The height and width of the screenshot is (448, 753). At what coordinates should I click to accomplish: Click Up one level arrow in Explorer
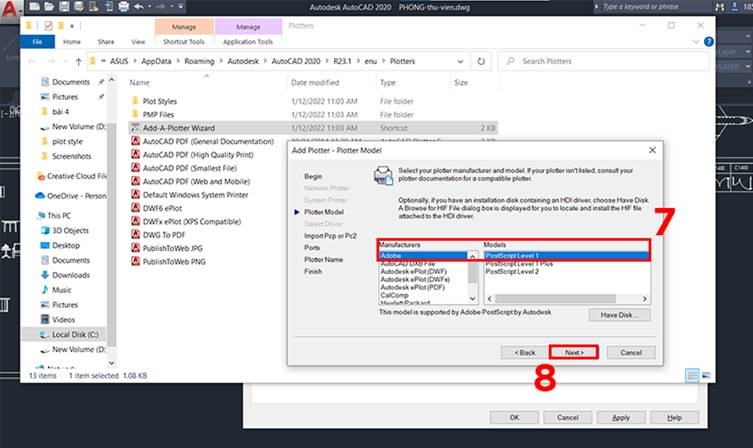pos(78,61)
